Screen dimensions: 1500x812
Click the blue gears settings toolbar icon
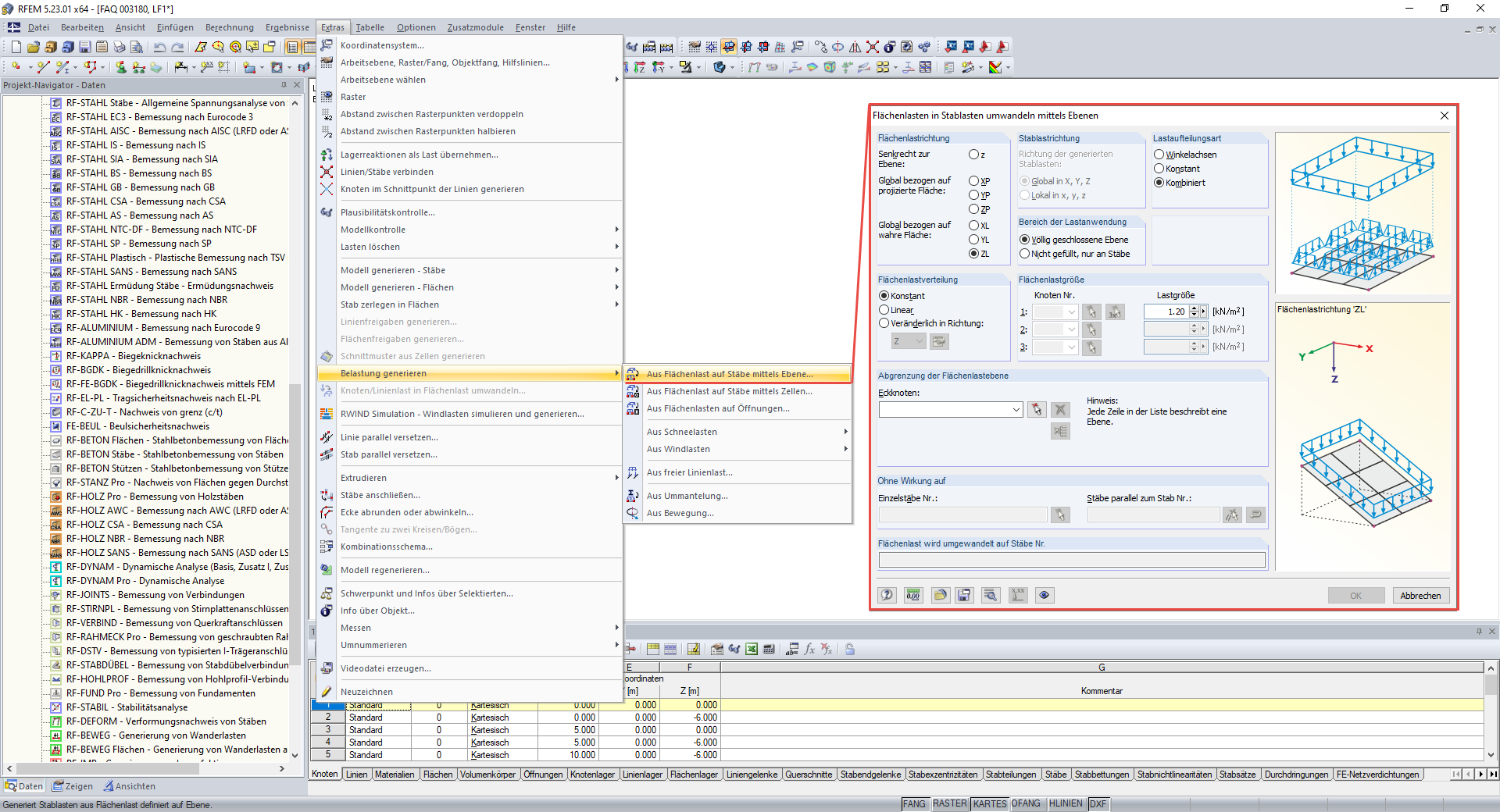[x=924, y=47]
